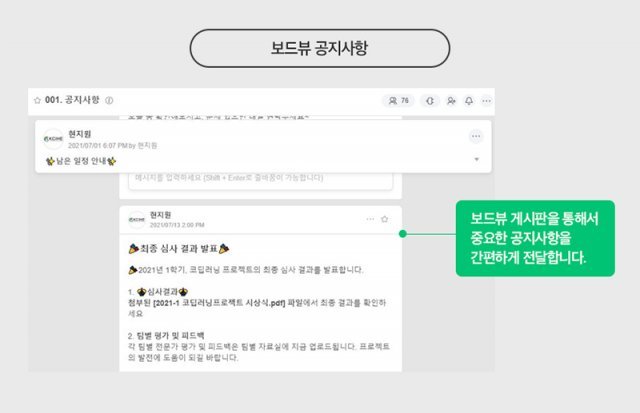Expand the pinned 남은 일정 안내 notice
The width and height of the screenshot is (640, 413).
477,160
